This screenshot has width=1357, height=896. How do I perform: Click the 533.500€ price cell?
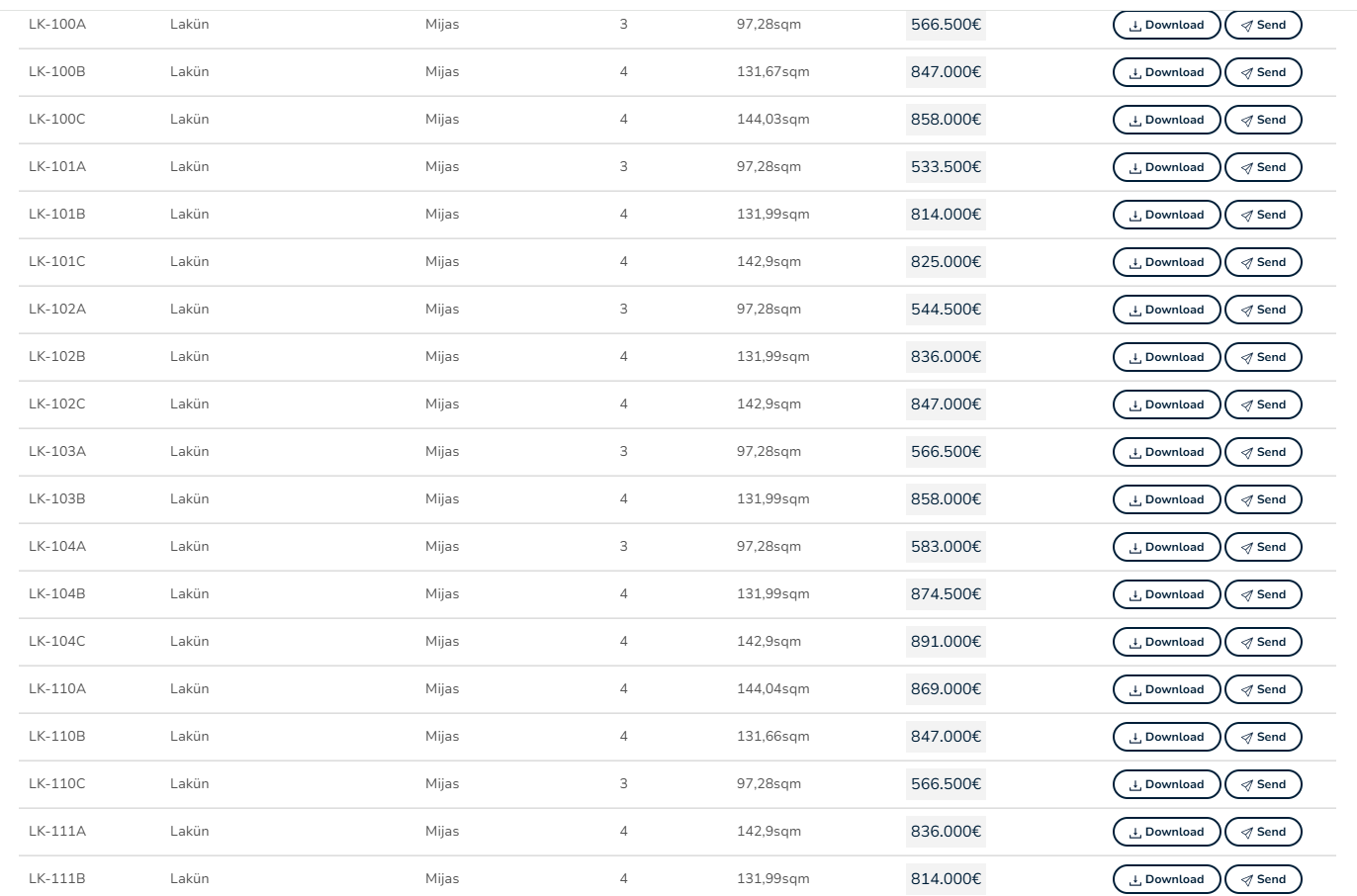[x=946, y=167]
